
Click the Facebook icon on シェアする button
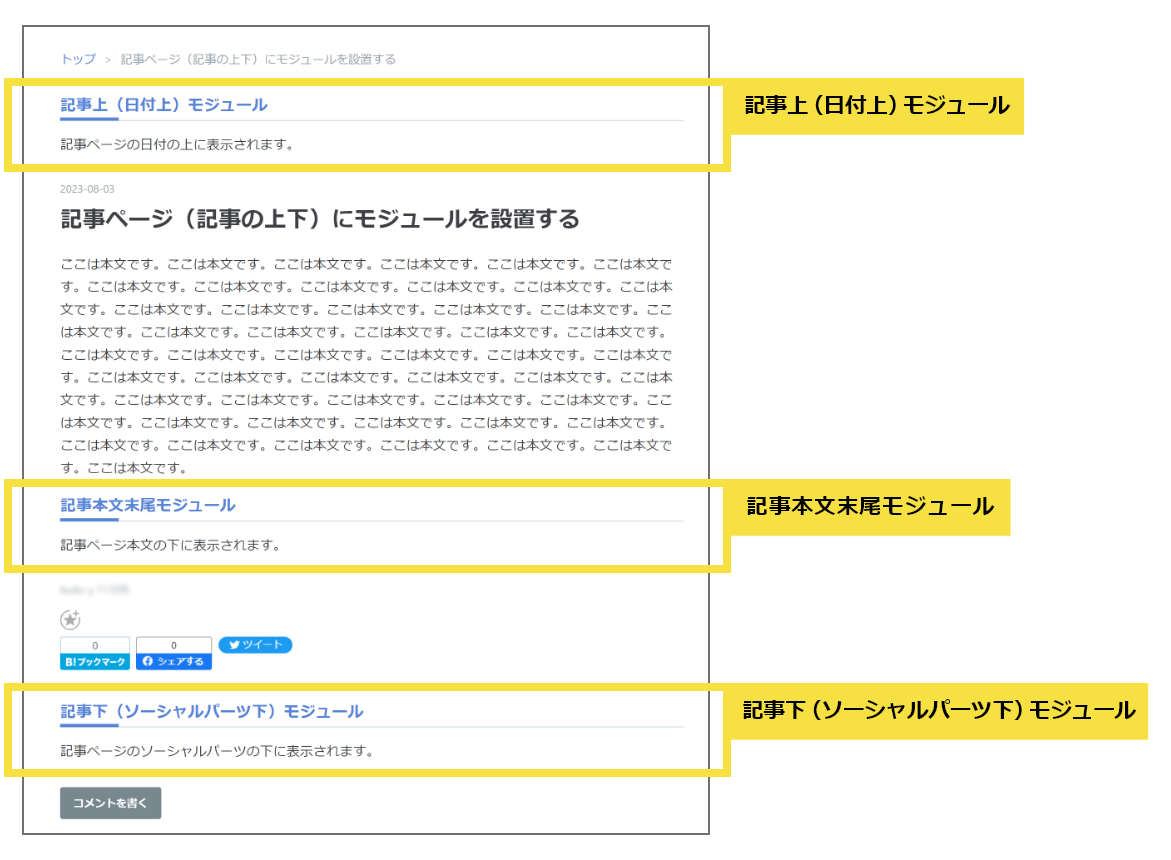[147, 661]
